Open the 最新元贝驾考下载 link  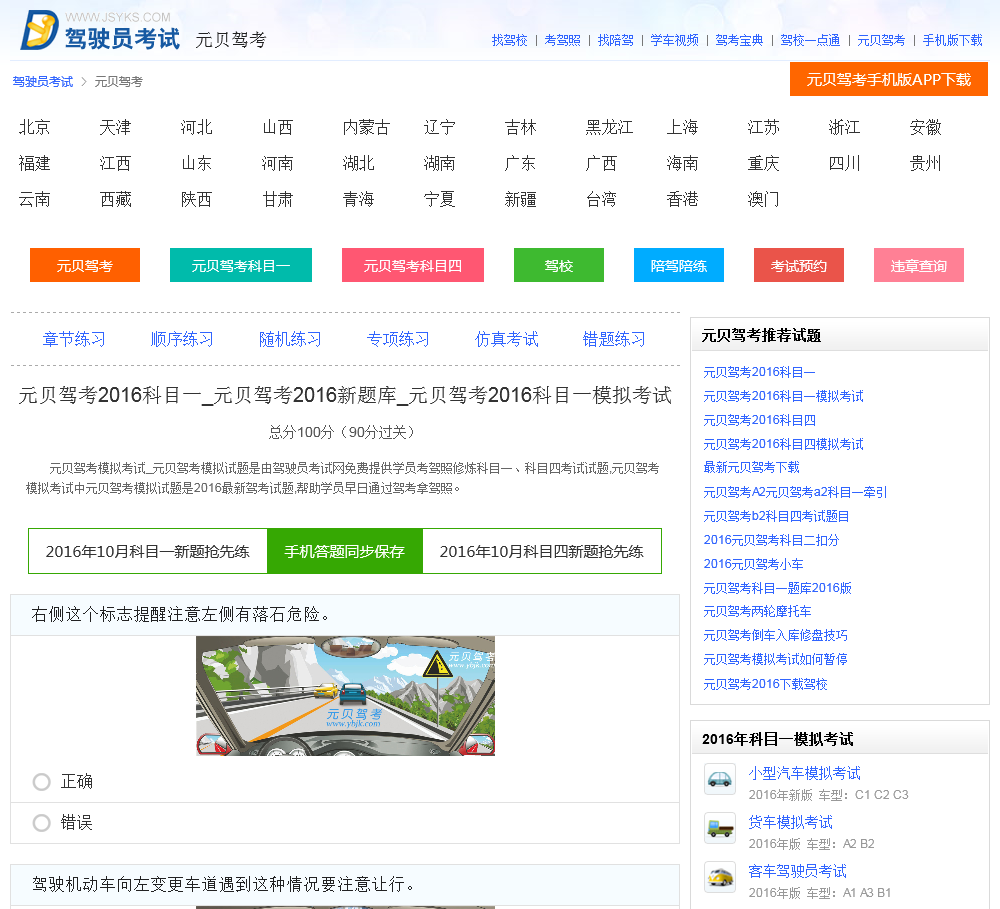751,468
